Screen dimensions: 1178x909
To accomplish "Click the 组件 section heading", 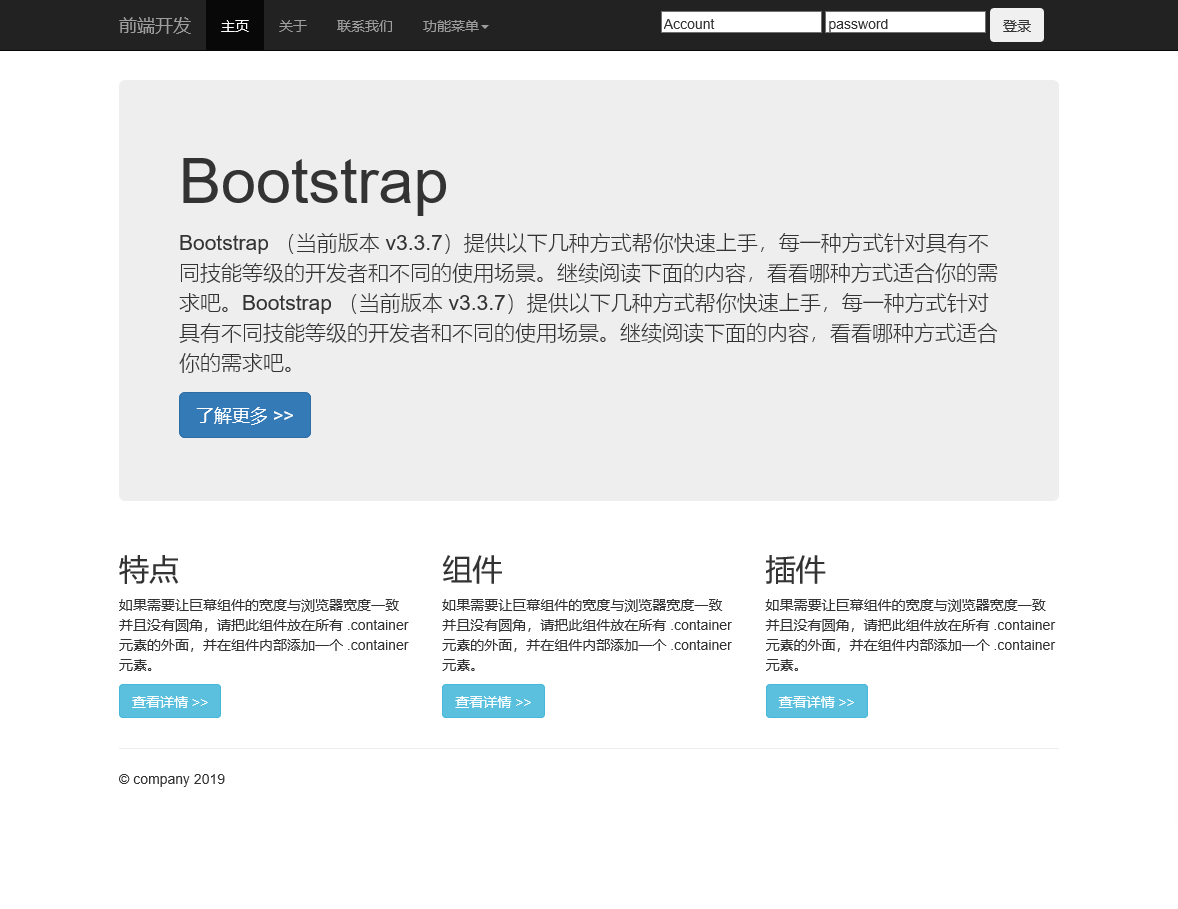I will point(472,569).
